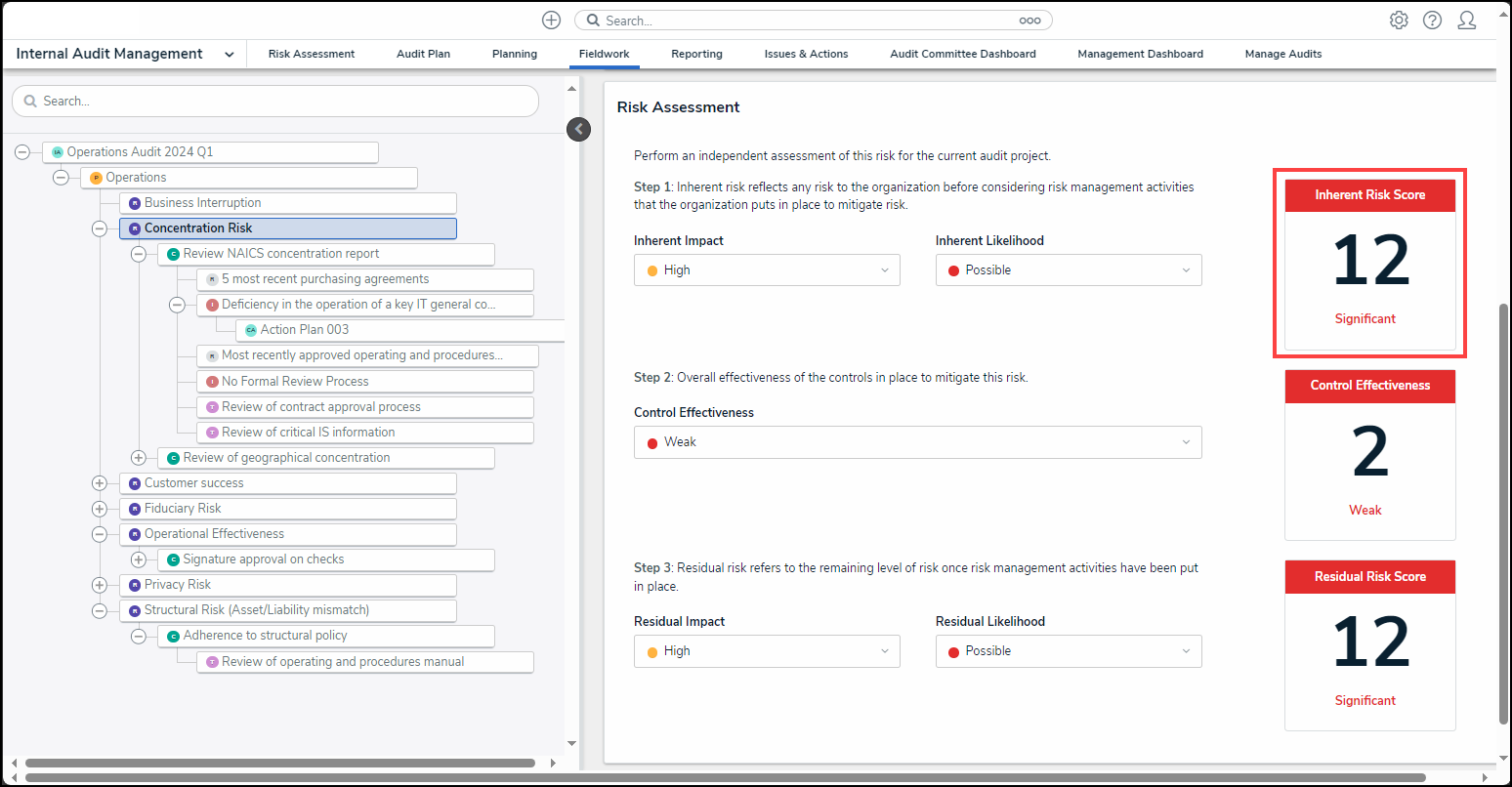The width and height of the screenshot is (1512, 787).
Task: Click the Action Plan 003 icon
Action: [x=251, y=330]
